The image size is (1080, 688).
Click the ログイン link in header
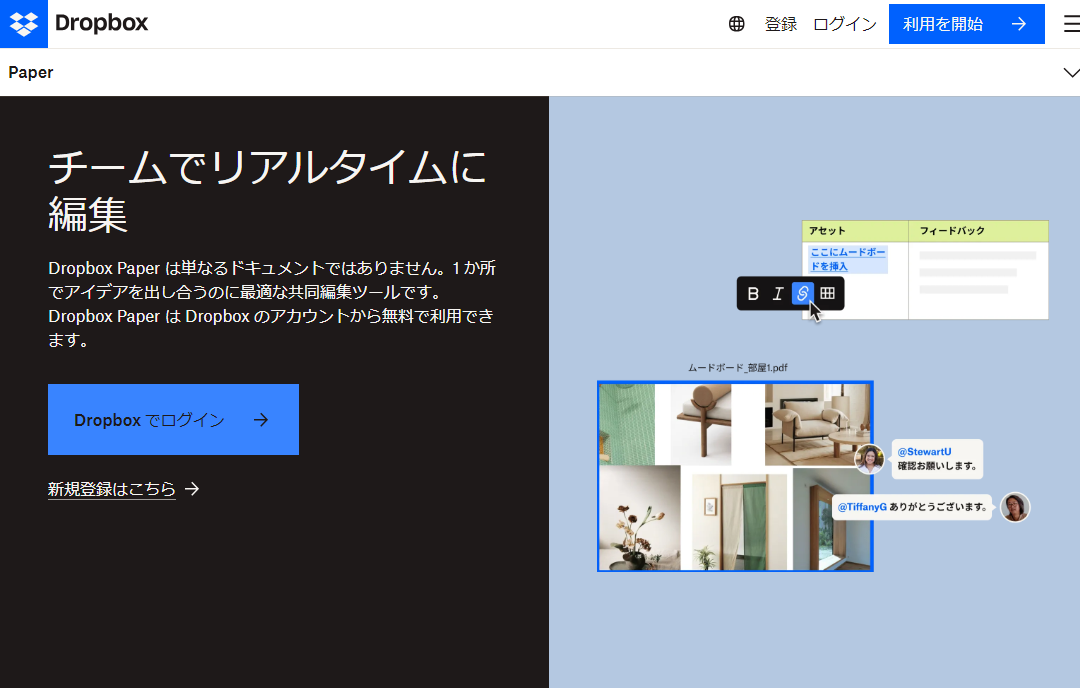pyautogui.click(x=844, y=24)
